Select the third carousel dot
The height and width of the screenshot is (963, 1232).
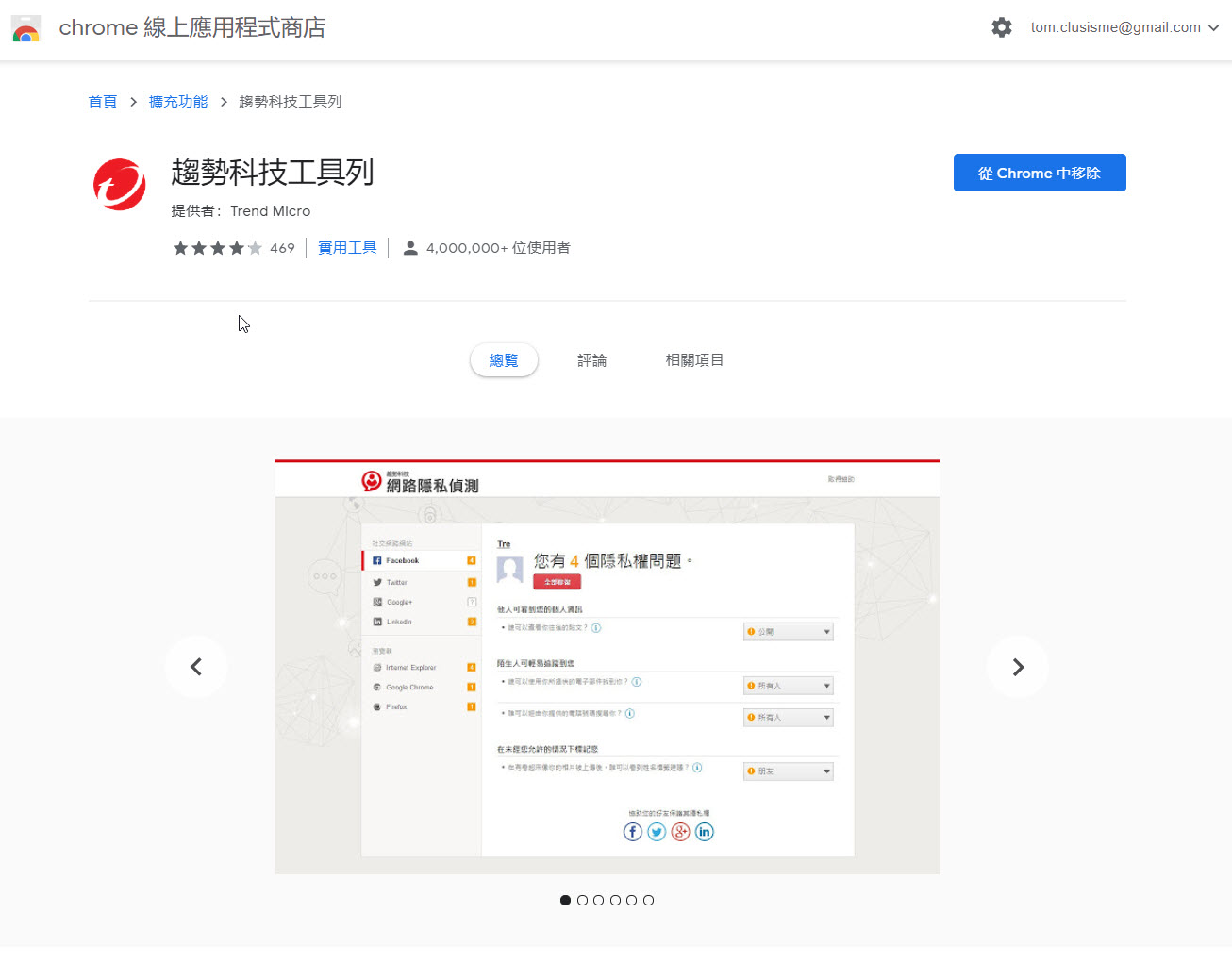coord(598,901)
